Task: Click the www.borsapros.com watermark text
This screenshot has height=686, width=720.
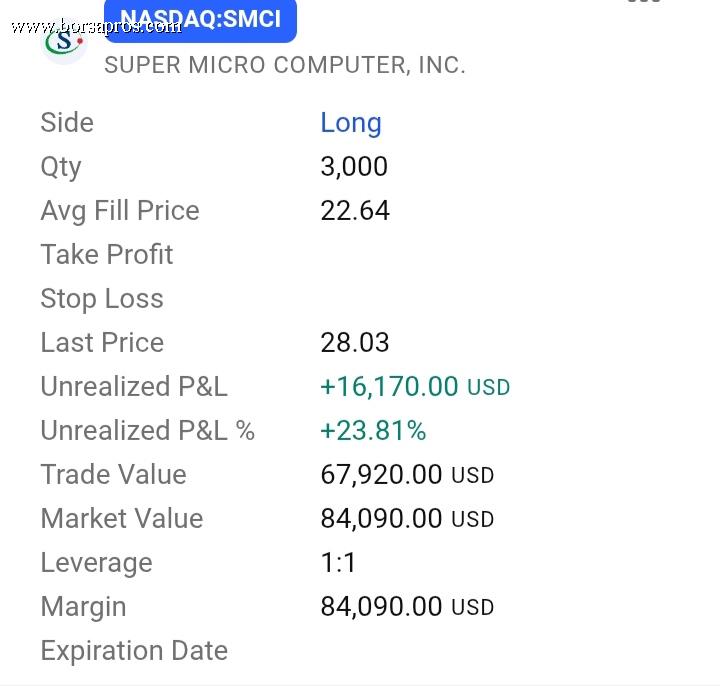Action: (x=96, y=27)
